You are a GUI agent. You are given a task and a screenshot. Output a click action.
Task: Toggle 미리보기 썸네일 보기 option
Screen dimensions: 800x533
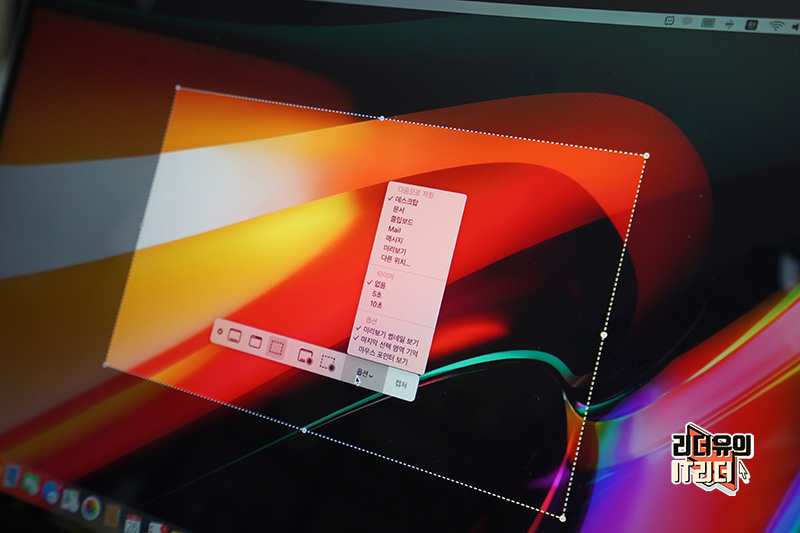click(390, 336)
